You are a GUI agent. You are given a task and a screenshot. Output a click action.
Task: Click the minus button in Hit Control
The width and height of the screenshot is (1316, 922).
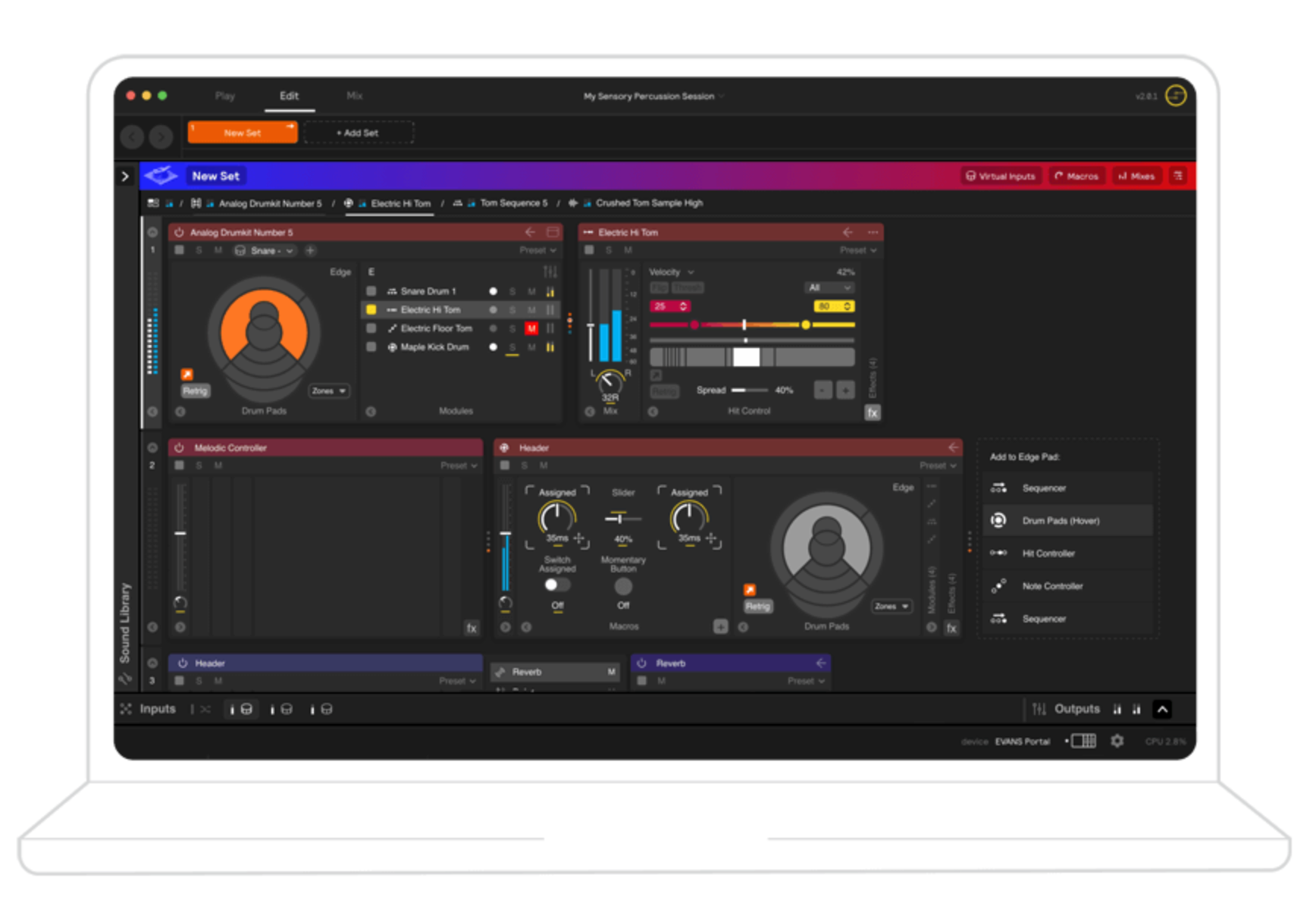822,390
